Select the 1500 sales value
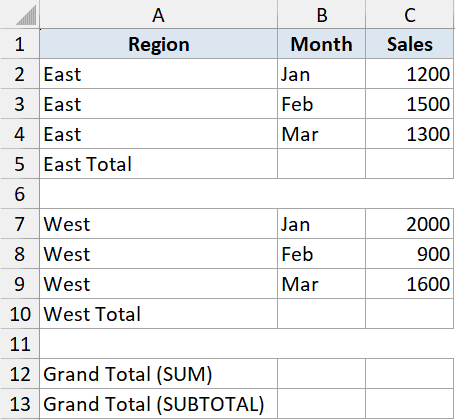The image size is (455, 420). coord(410,104)
